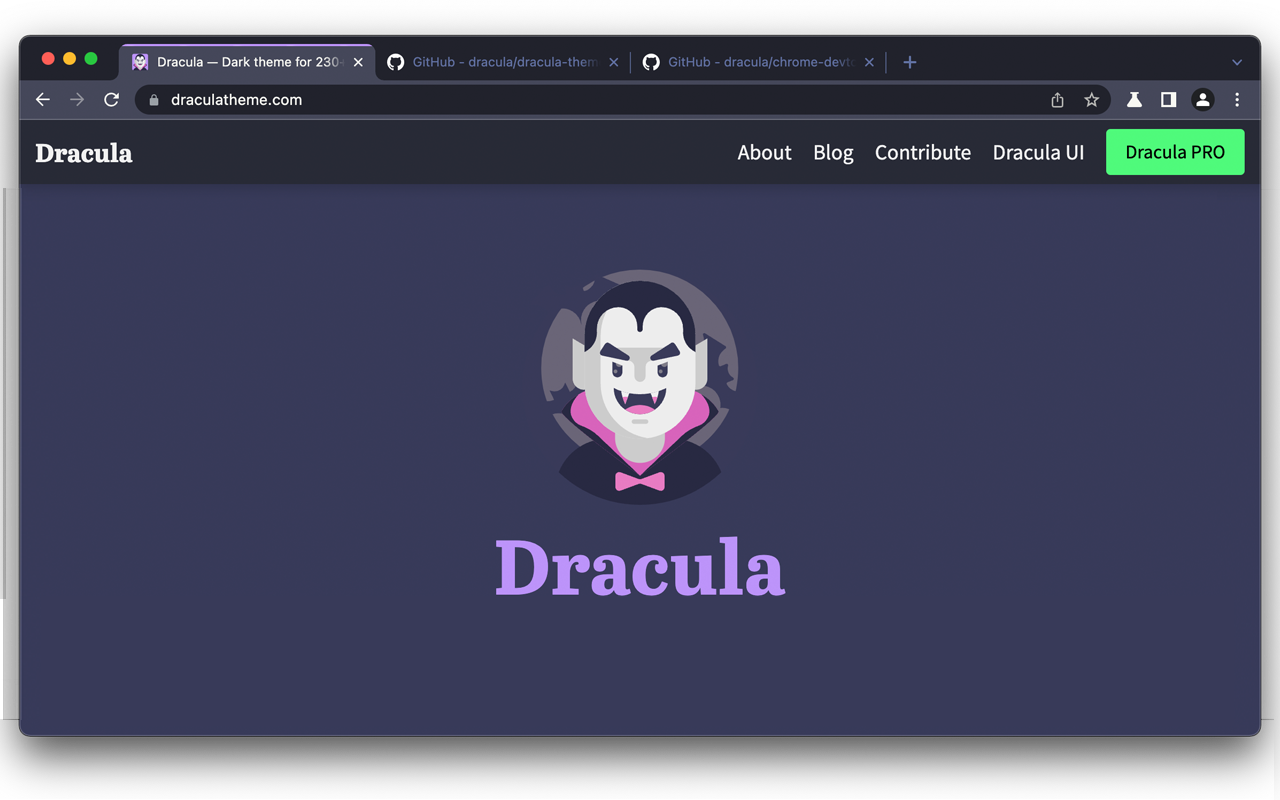
Task: Share this page via the share icon
Action: pos(1057,100)
